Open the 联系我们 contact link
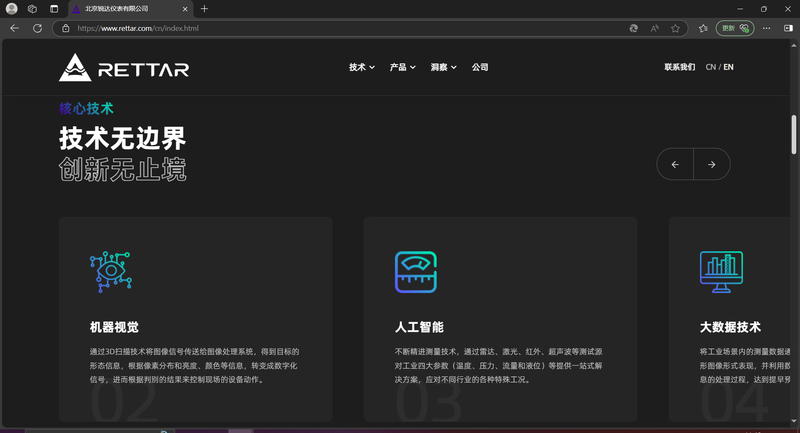 tap(680, 67)
